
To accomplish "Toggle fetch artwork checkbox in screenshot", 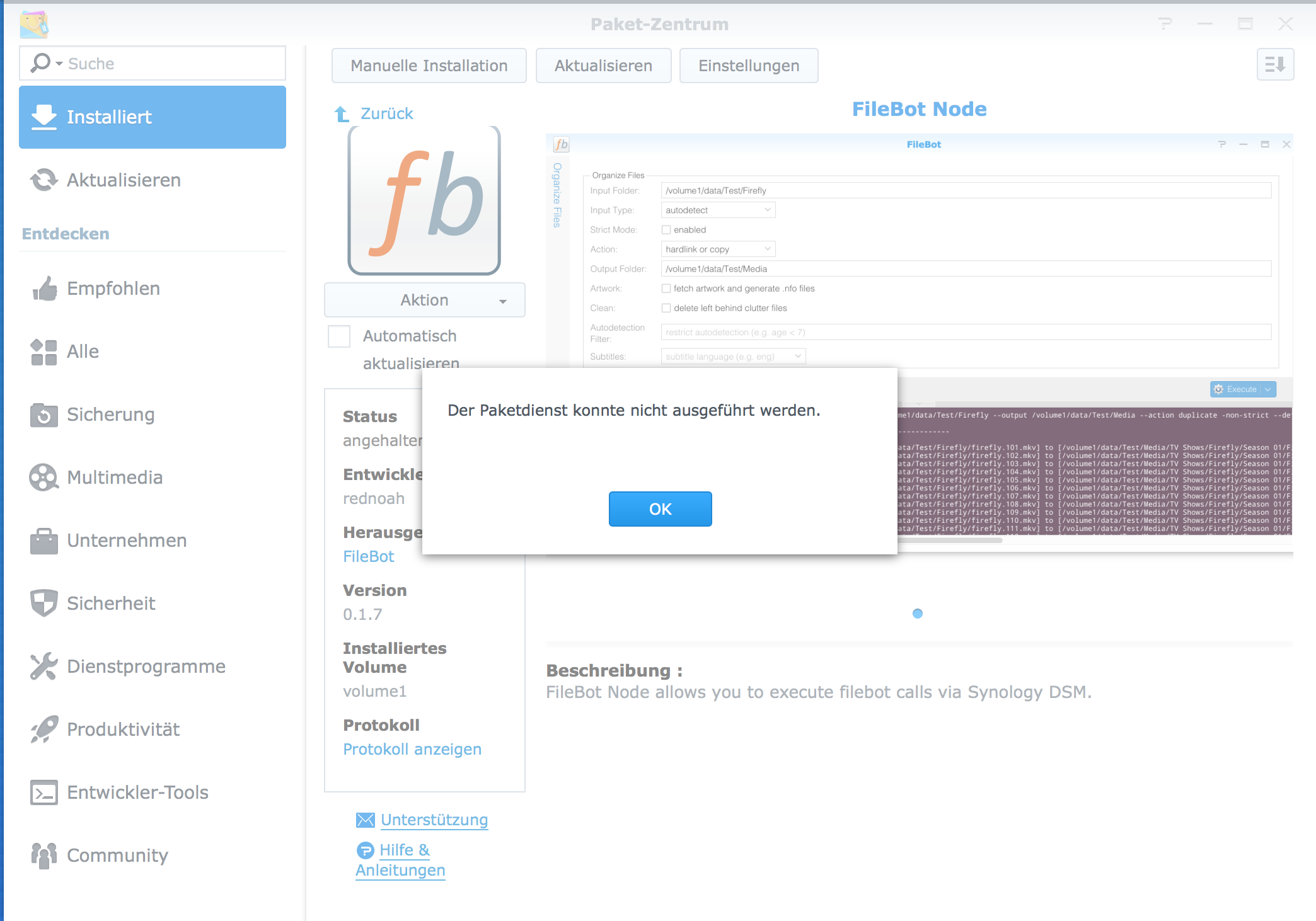I will [666, 289].
